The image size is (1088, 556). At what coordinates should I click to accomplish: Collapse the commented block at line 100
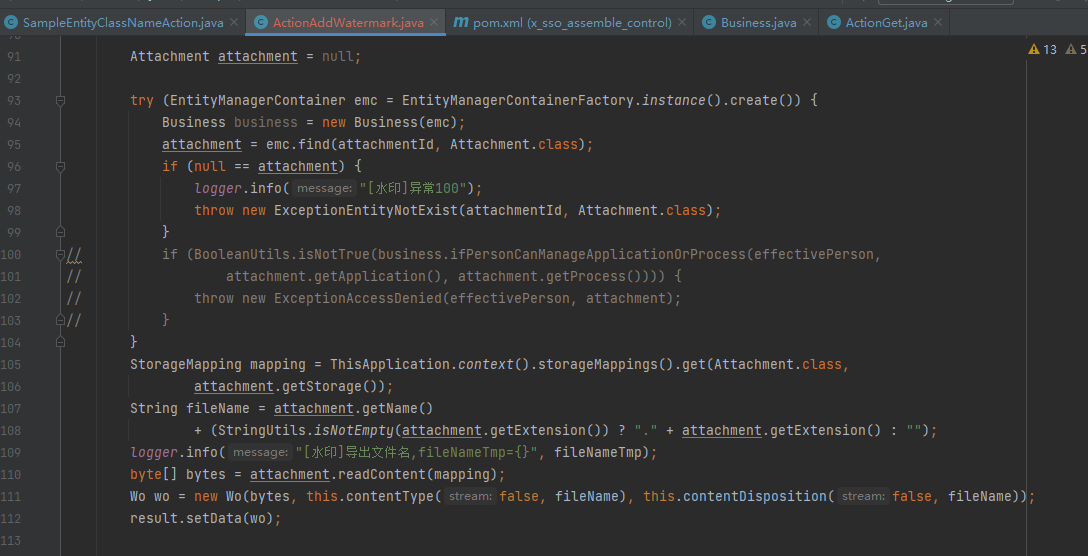pyautogui.click(x=61, y=255)
